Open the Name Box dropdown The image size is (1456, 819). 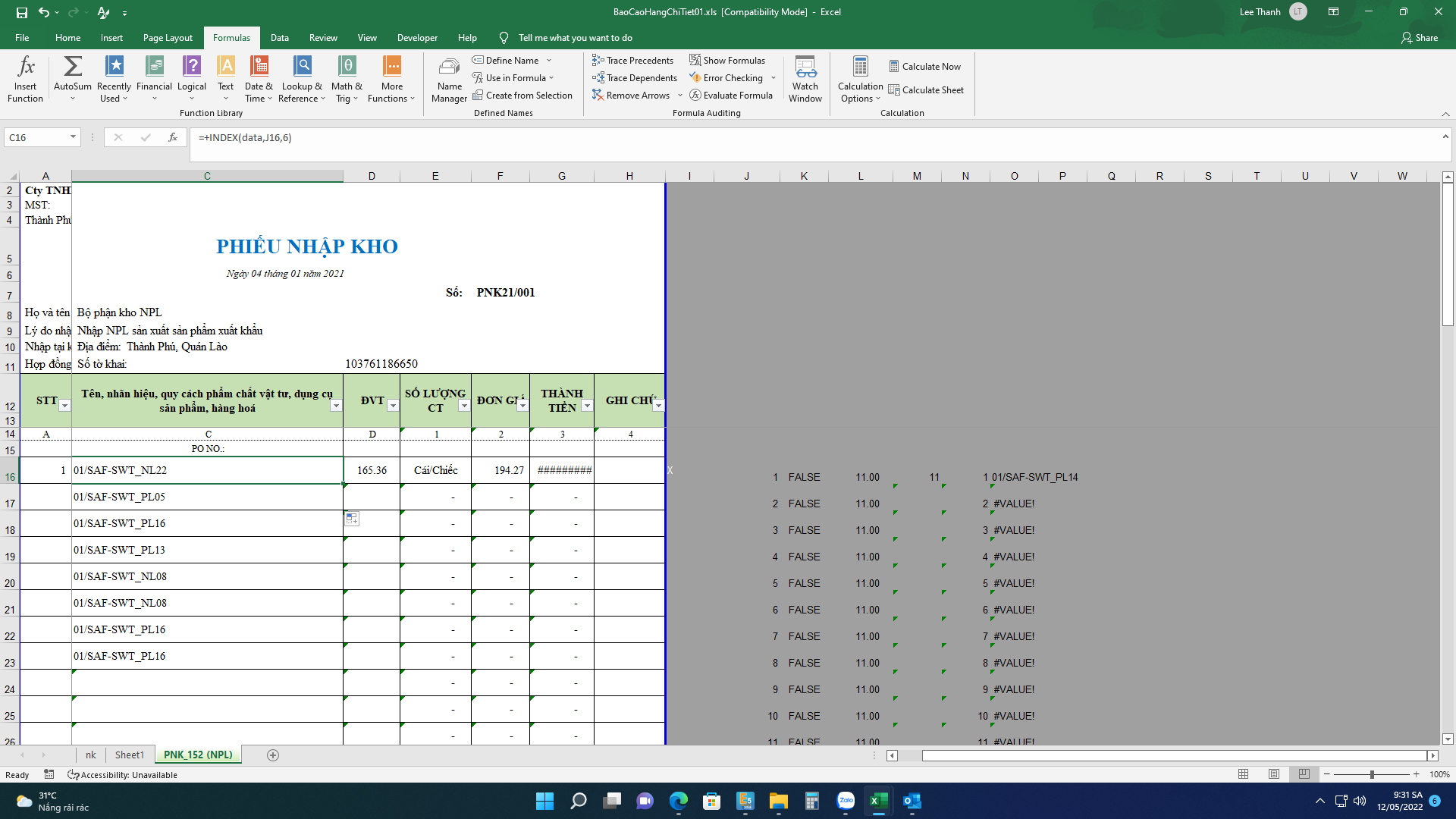(x=73, y=137)
